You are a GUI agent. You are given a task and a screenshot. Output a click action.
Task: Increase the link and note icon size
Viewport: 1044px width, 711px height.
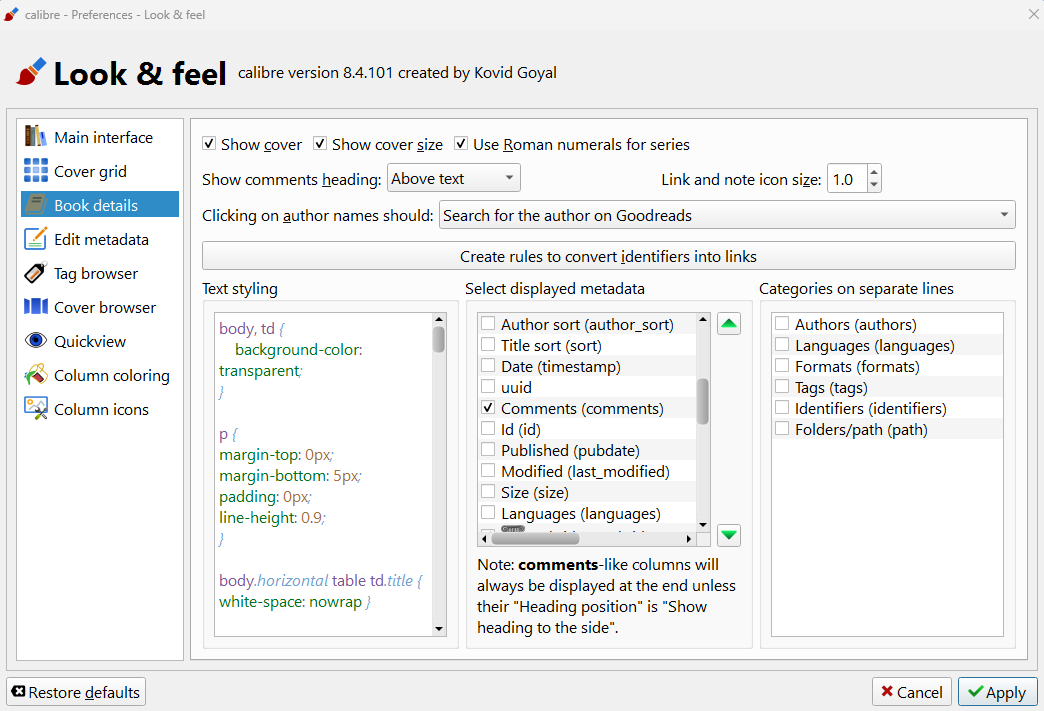(x=874, y=173)
